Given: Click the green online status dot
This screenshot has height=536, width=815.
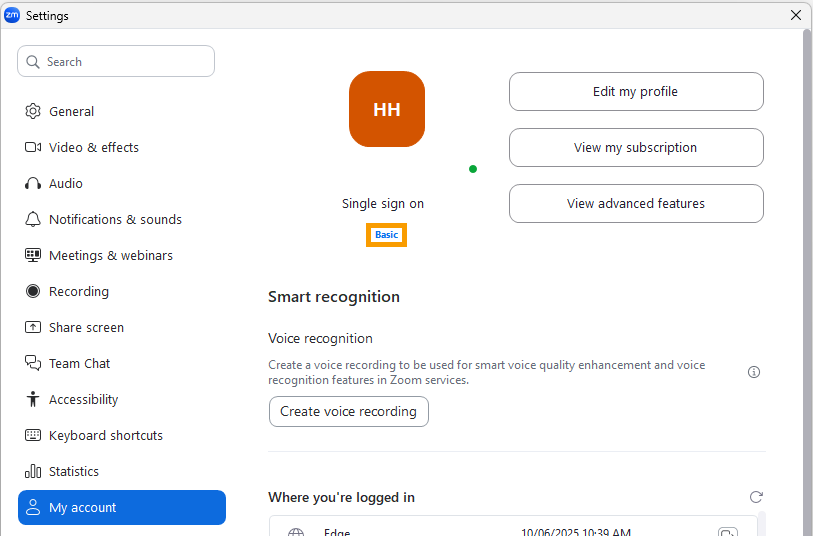Looking at the screenshot, I should click(472, 169).
